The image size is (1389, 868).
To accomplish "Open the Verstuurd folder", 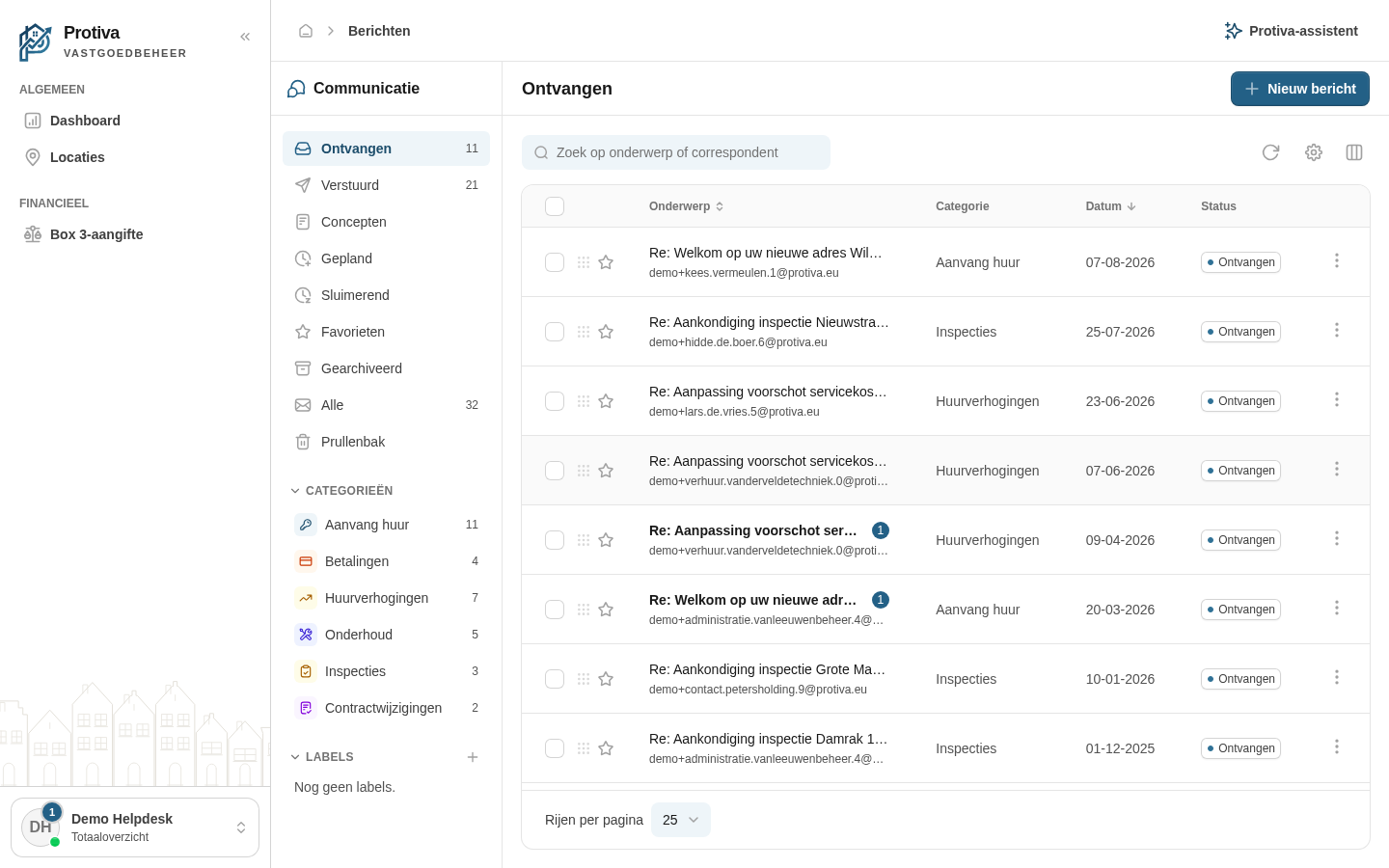I will pyautogui.click(x=386, y=185).
